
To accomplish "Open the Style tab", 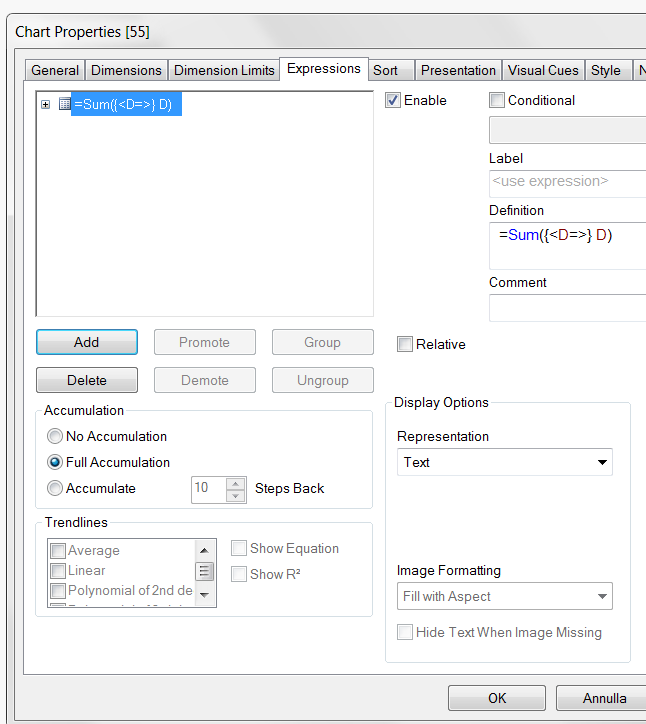I will click(608, 70).
